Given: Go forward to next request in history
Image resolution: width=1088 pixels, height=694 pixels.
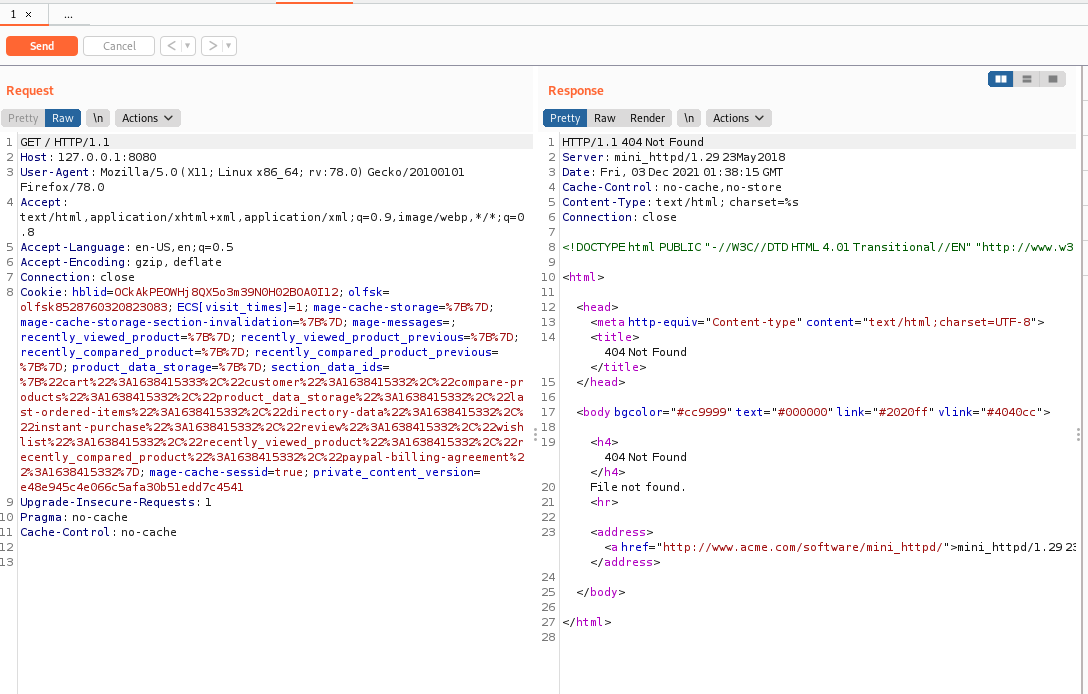Looking at the screenshot, I should point(212,46).
